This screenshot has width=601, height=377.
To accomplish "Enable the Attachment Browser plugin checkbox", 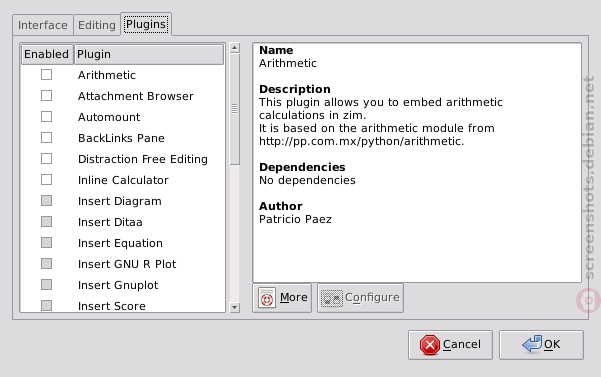I will [x=46, y=95].
